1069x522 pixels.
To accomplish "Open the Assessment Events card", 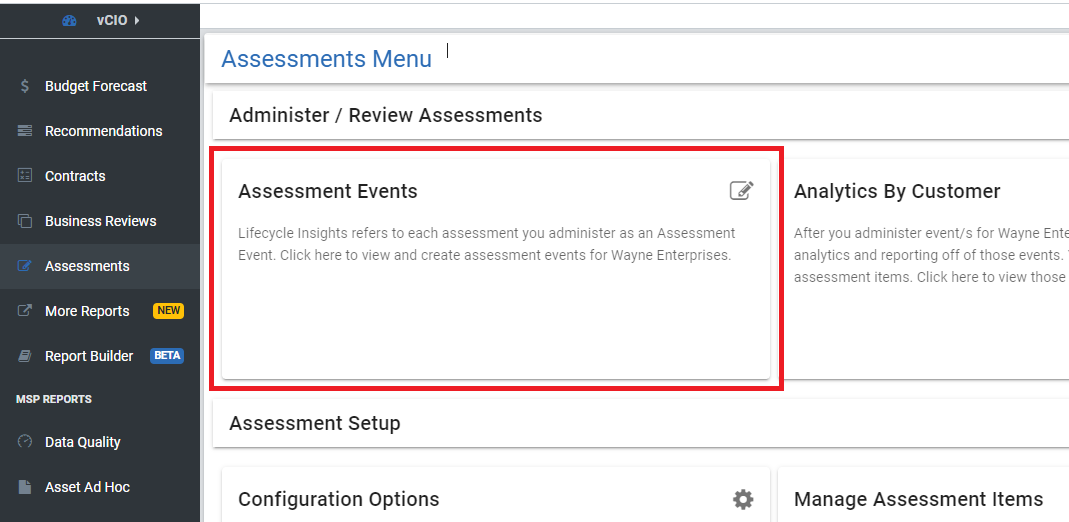I will (495, 265).
